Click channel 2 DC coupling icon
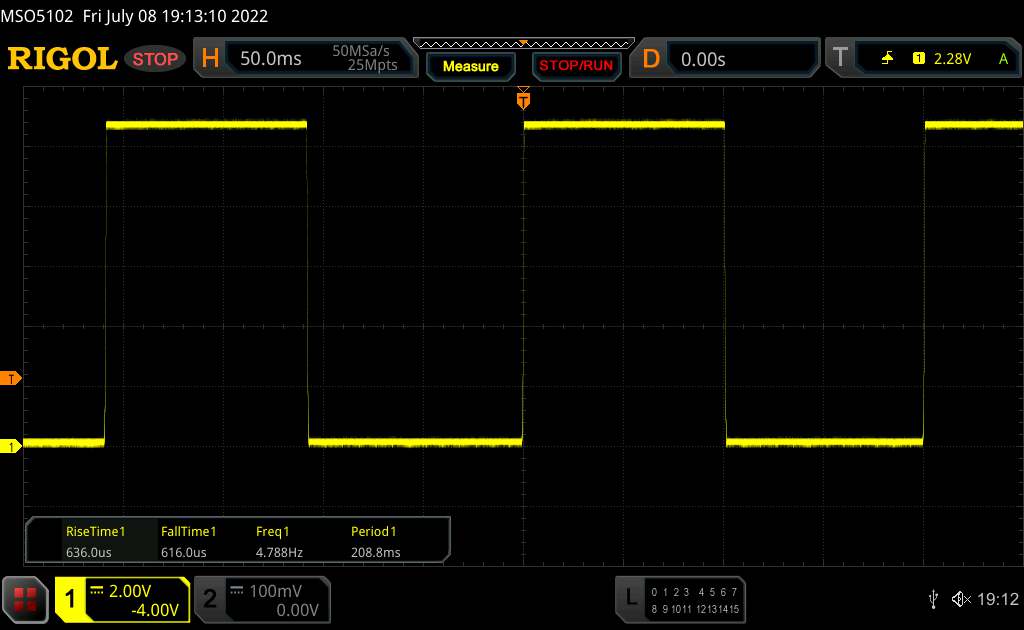 point(236,590)
